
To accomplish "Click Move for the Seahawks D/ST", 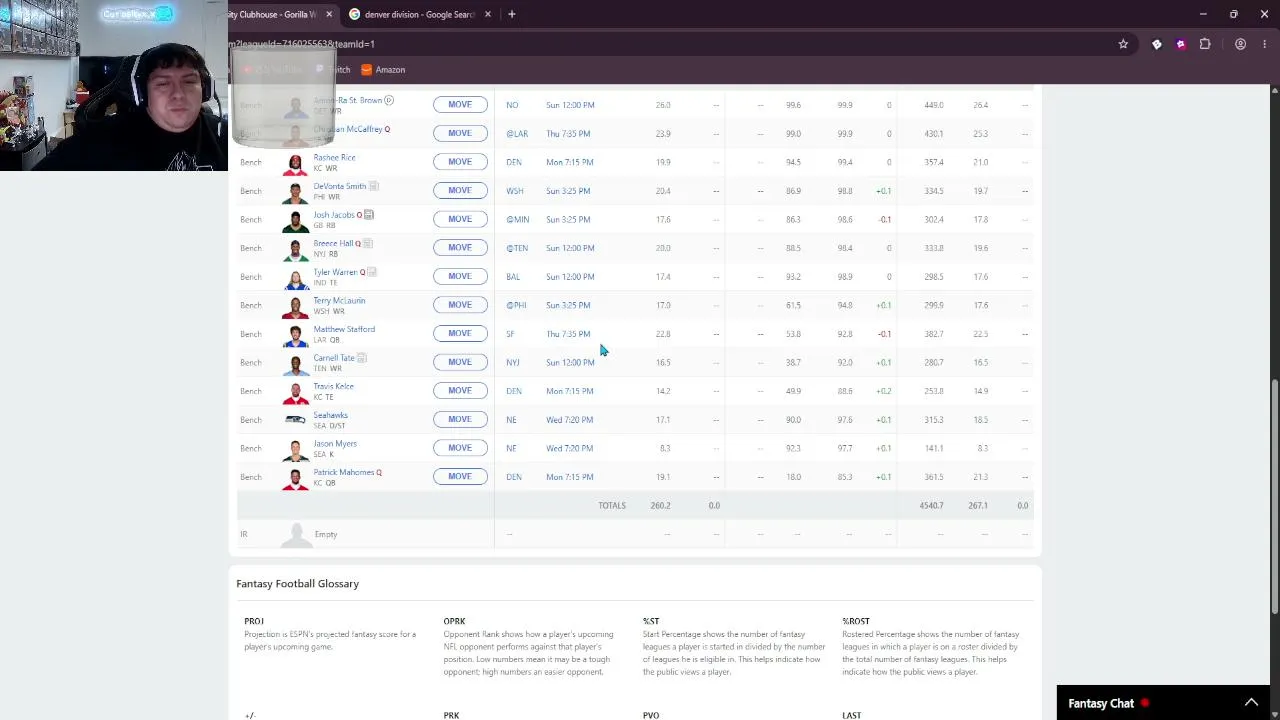I will point(460,419).
